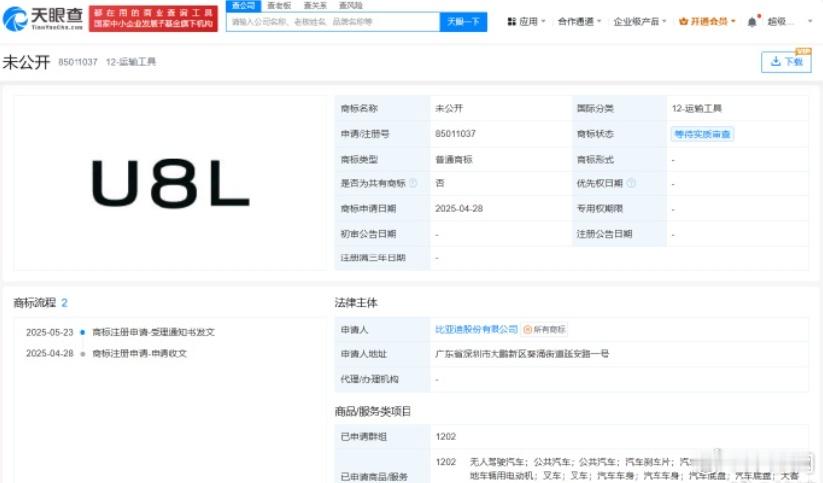This screenshot has height=483, width=823.
Task: Click the application date 2025-04-28 value
Action: point(459,208)
